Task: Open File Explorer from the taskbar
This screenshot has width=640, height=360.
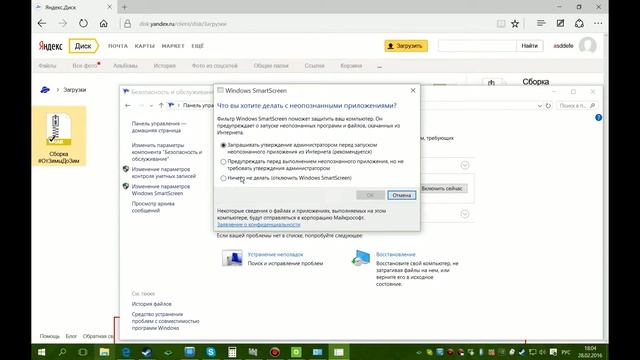Action: pos(104,352)
